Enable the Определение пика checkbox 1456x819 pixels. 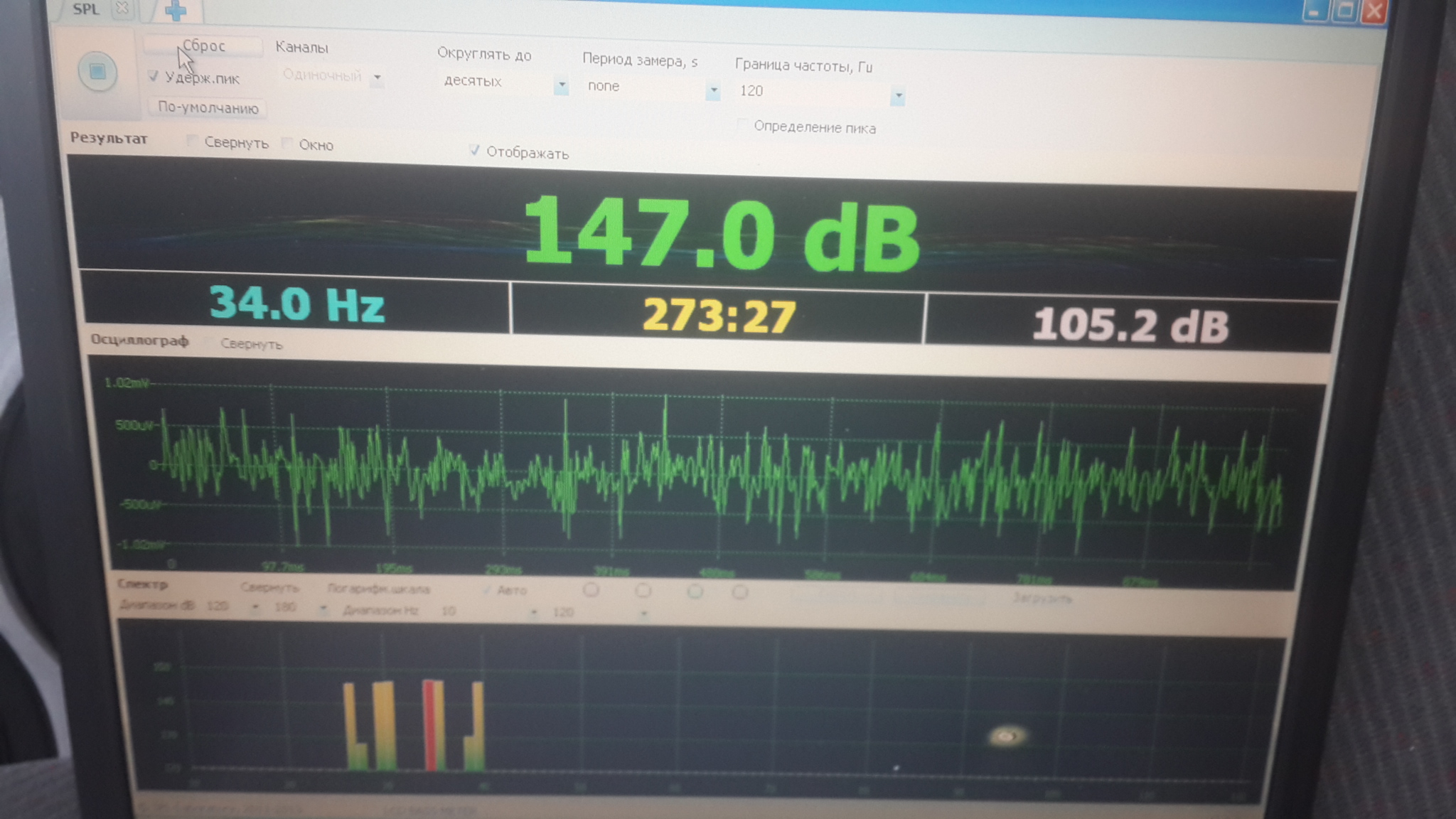click(x=742, y=126)
